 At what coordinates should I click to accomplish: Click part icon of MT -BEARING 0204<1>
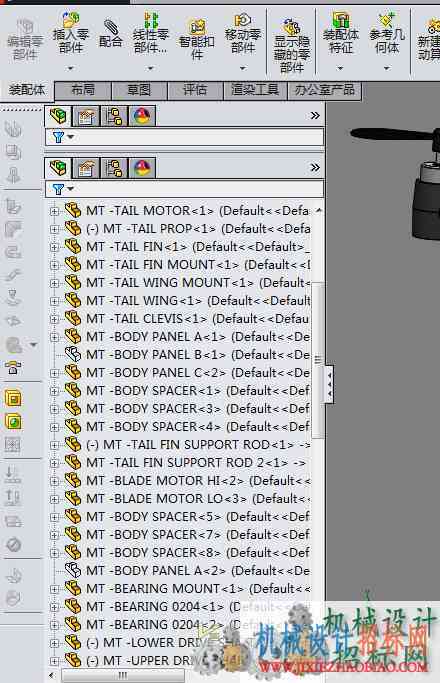pyautogui.click(x=73, y=606)
